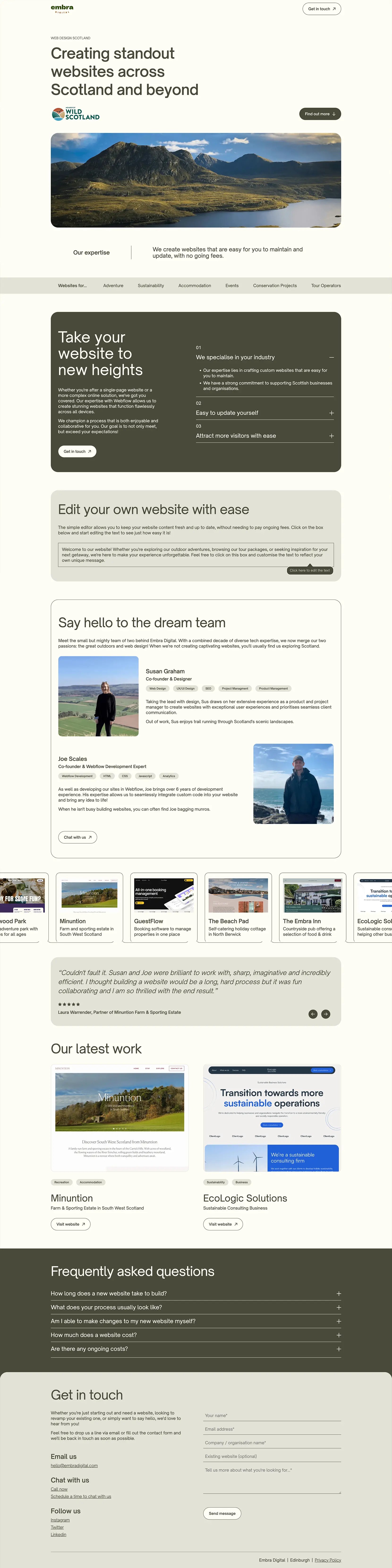392x1568 pixels.
Task: Open the Minuntion carousel card
Action: 89,908
